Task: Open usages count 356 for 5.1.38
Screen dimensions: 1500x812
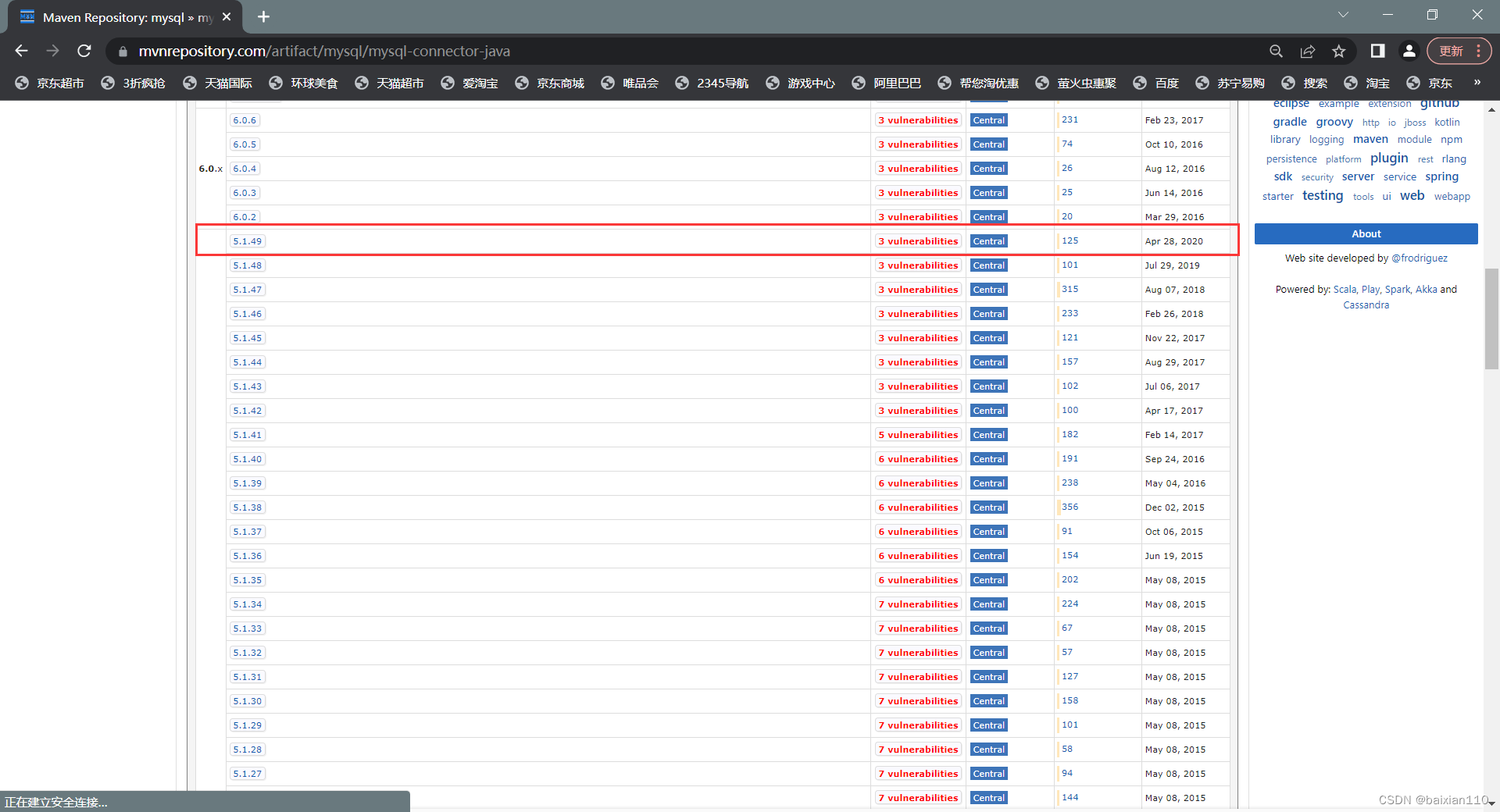Action: pos(1070,507)
